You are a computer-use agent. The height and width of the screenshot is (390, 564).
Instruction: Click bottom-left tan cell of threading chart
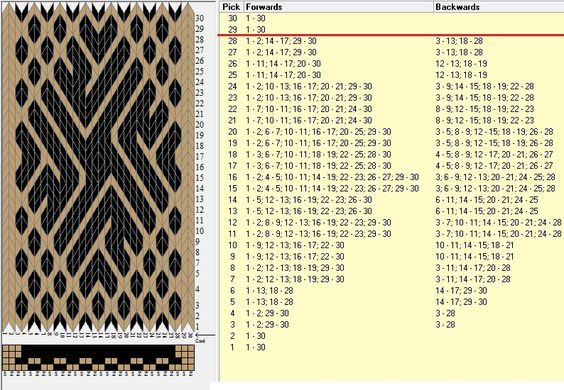pos(5,367)
